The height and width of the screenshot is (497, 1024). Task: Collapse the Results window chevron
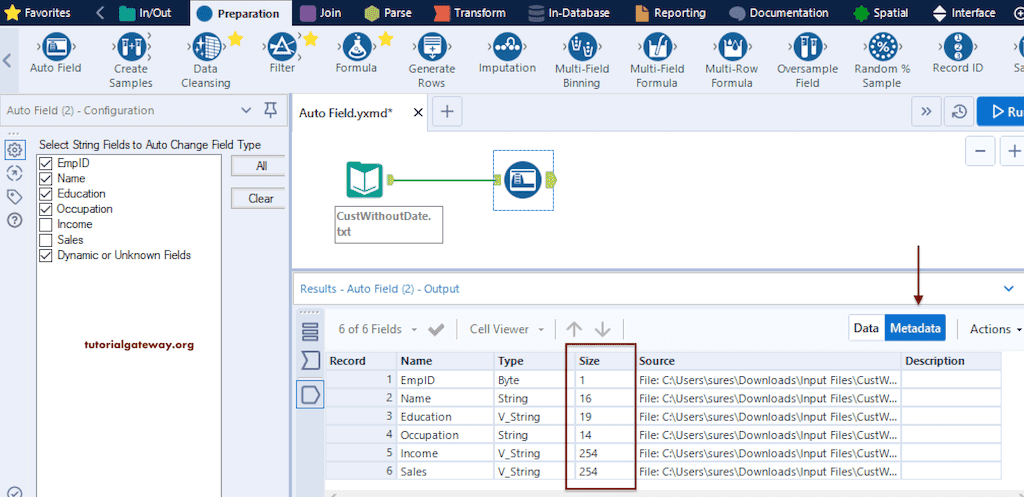pyautogui.click(x=1009, y=288)
